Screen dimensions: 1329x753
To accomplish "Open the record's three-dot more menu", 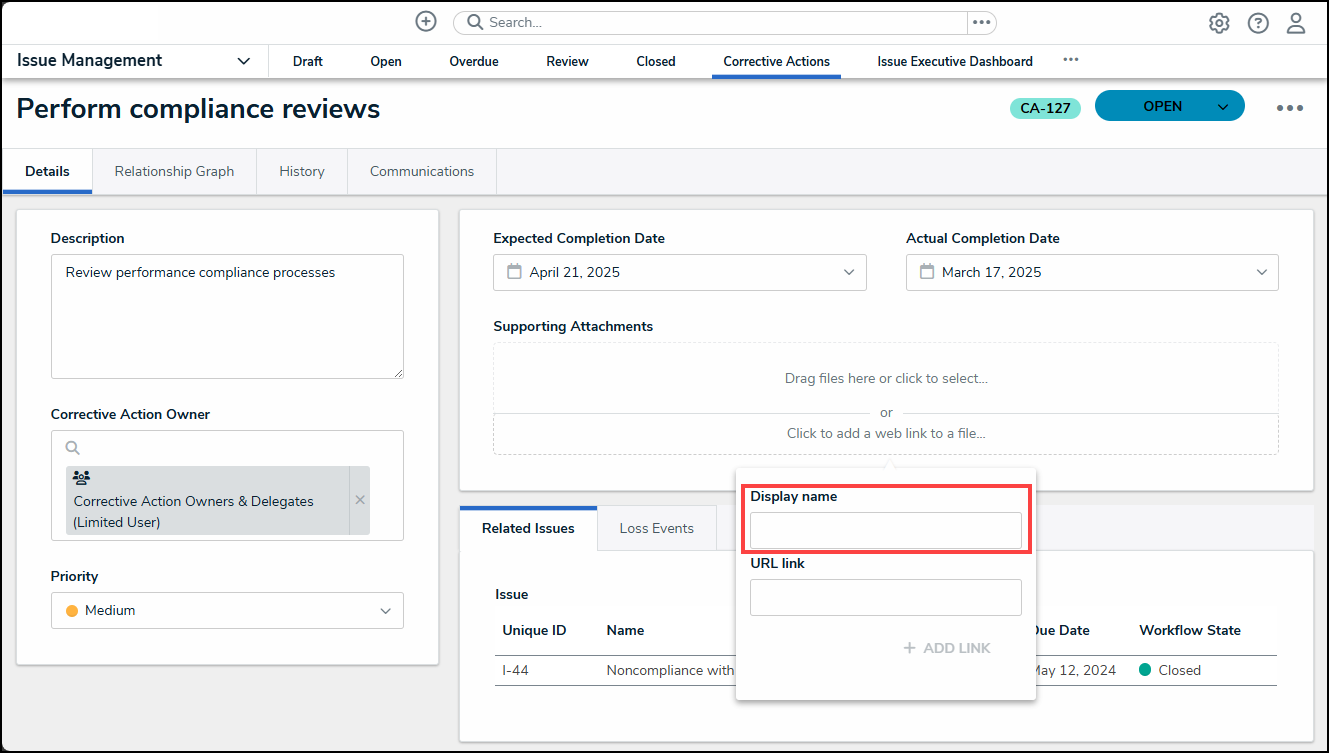I will pos(1289,108).
